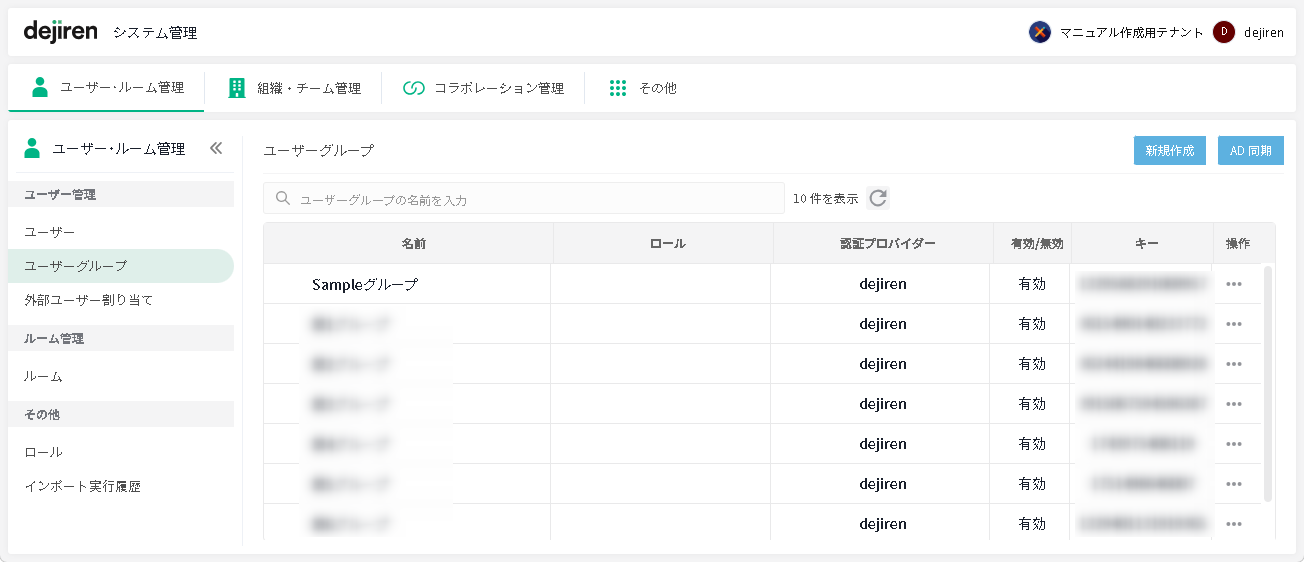Viewport: 1304px width, 562px height.
Task: Click the tenant icon beside マニュアル作成用テナント
Action: (x=1040, y=32)
